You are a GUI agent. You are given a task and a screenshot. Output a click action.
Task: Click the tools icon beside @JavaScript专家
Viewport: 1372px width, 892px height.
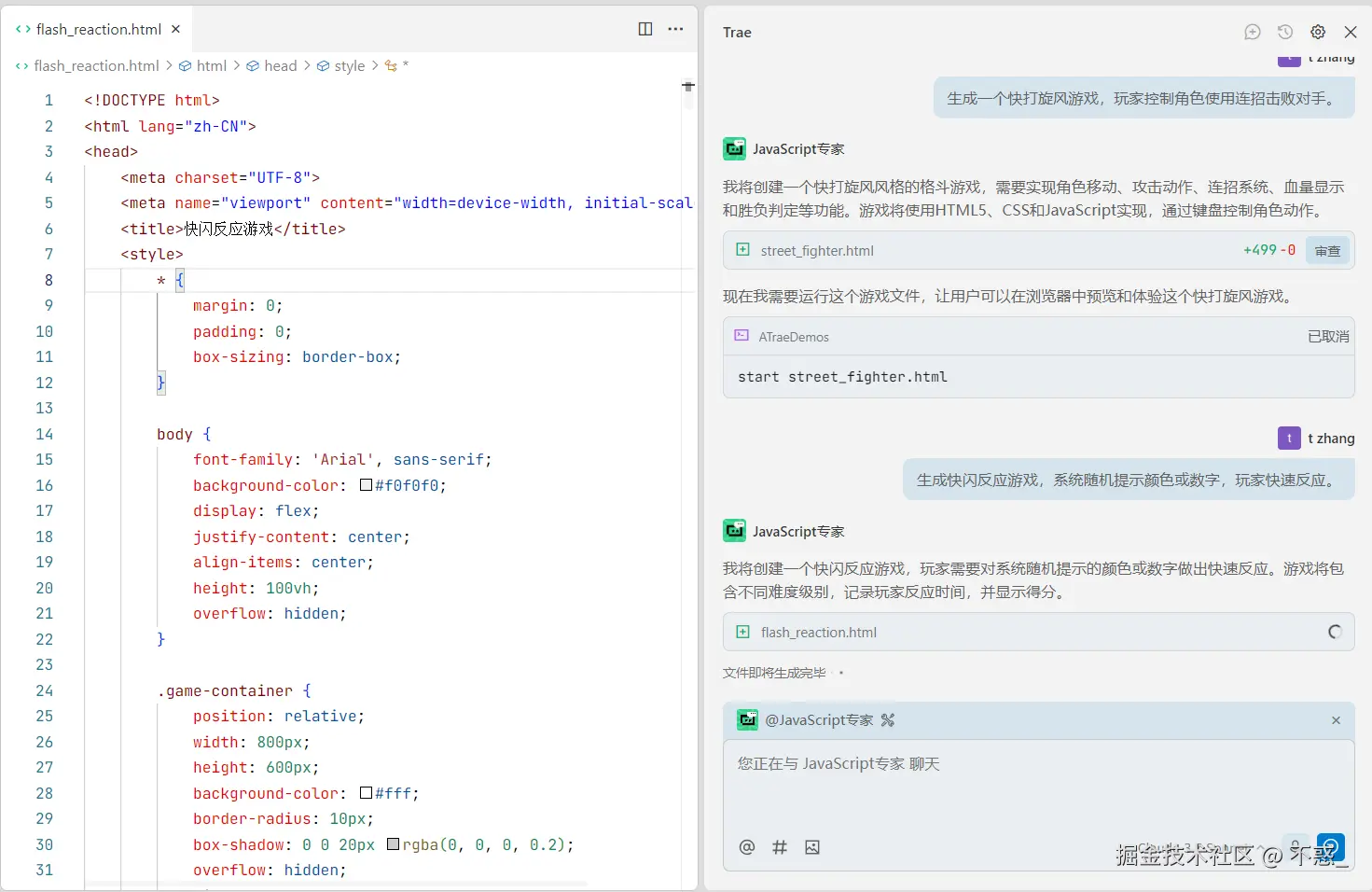click(x=887, y=720)
